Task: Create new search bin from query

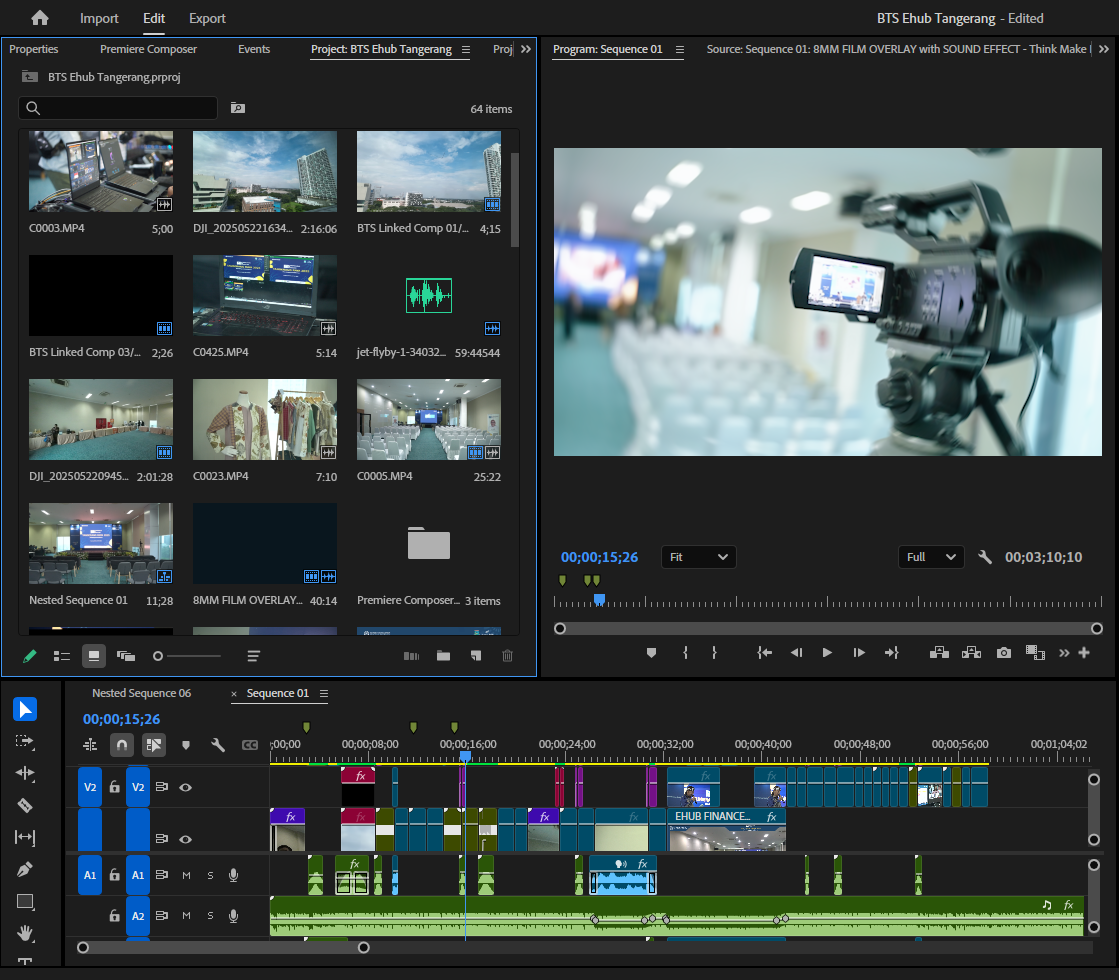Action: click(x=238, y=108)
